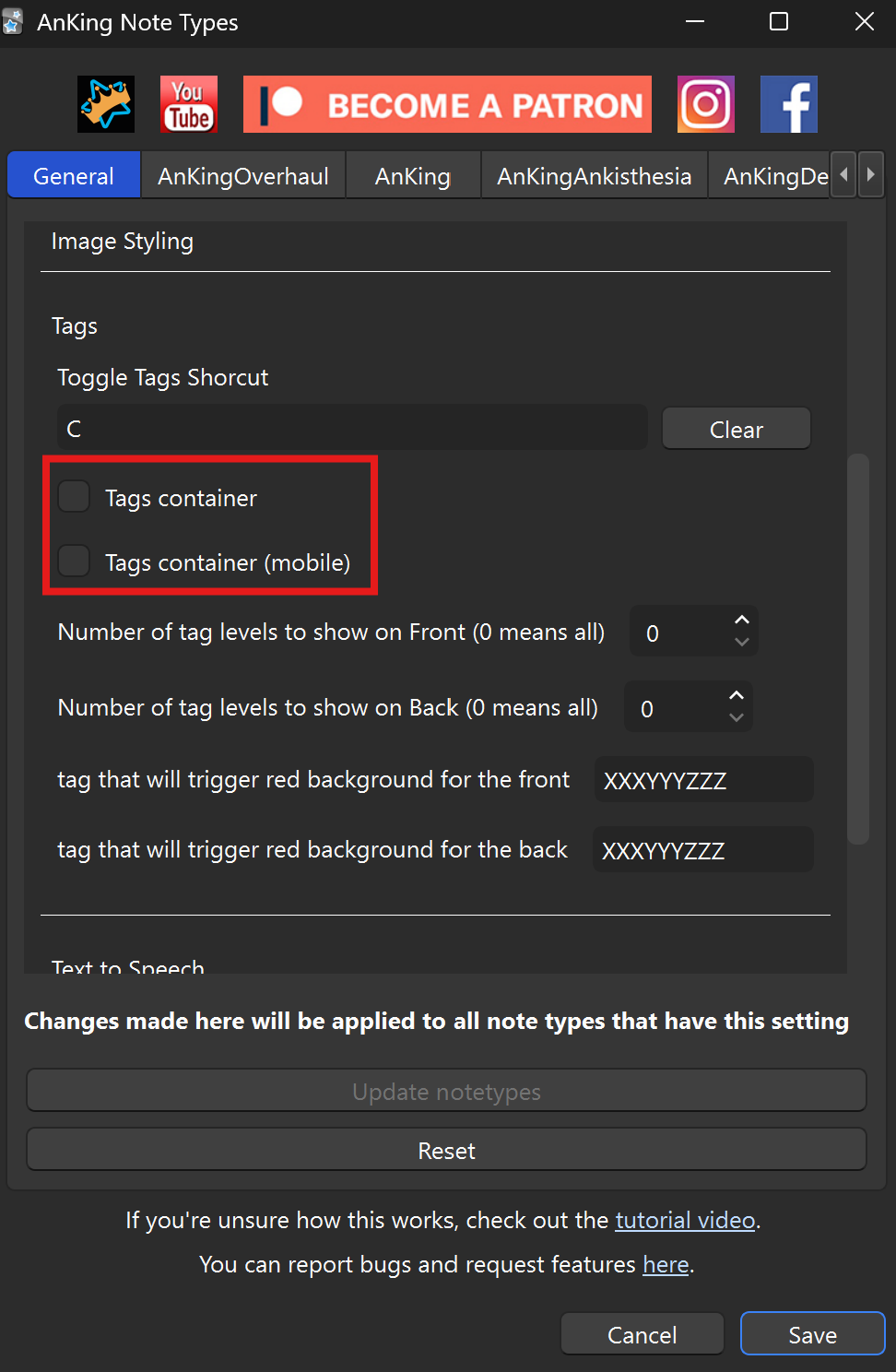Decrease Back tag levels with down arrow
The height and width of the screenshot is (1372, 896).
[737, 718]
